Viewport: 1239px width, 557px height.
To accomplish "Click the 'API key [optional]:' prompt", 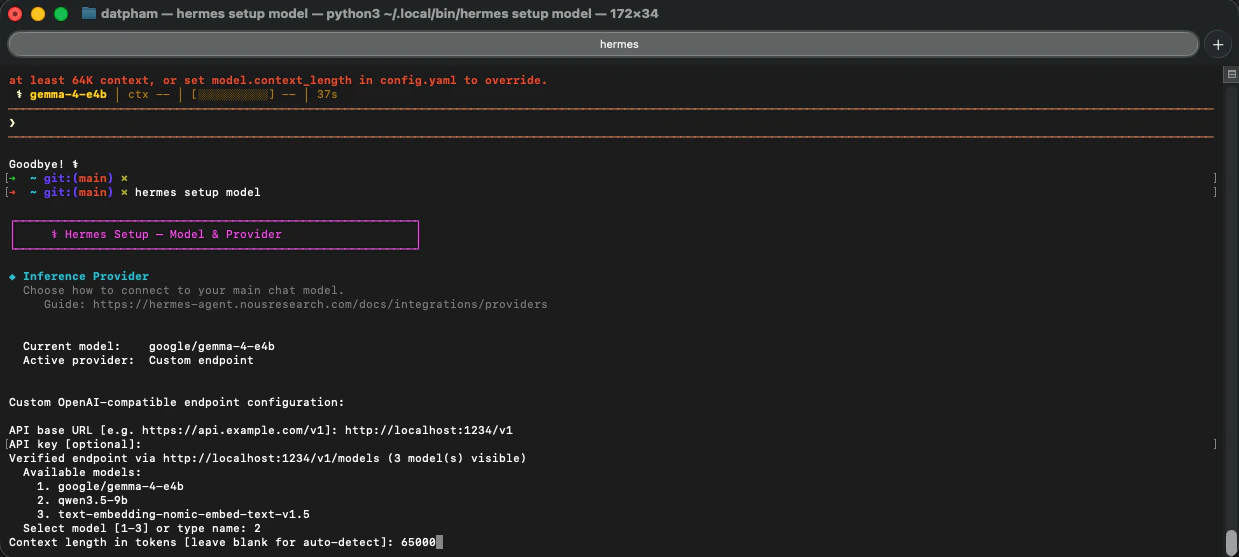I will pos(75,444).
